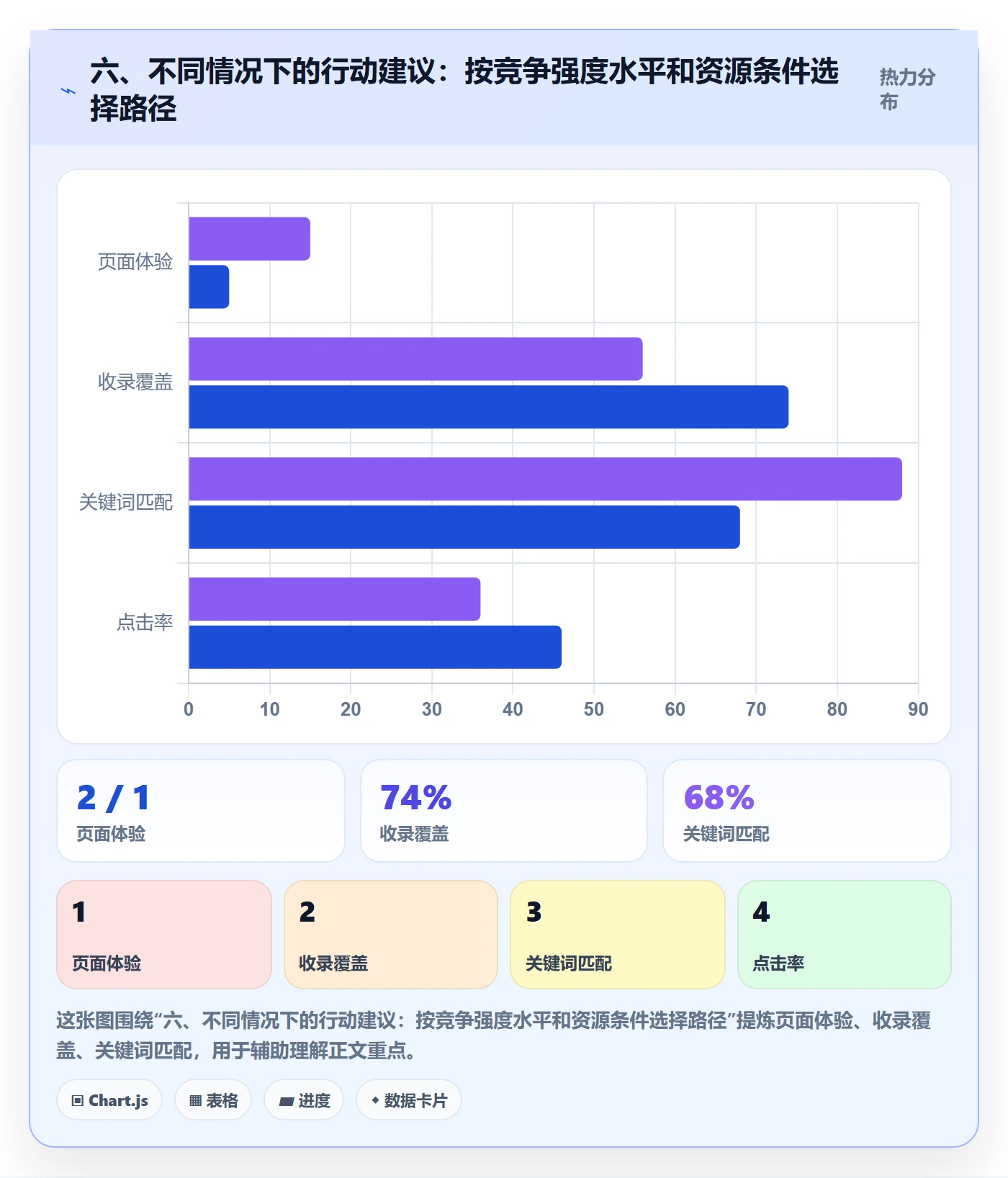Select the purple 收录覆盖 bar in chart
Image resolution: width=1008 pixels, height=1178 pixels.
coord(416,359)
